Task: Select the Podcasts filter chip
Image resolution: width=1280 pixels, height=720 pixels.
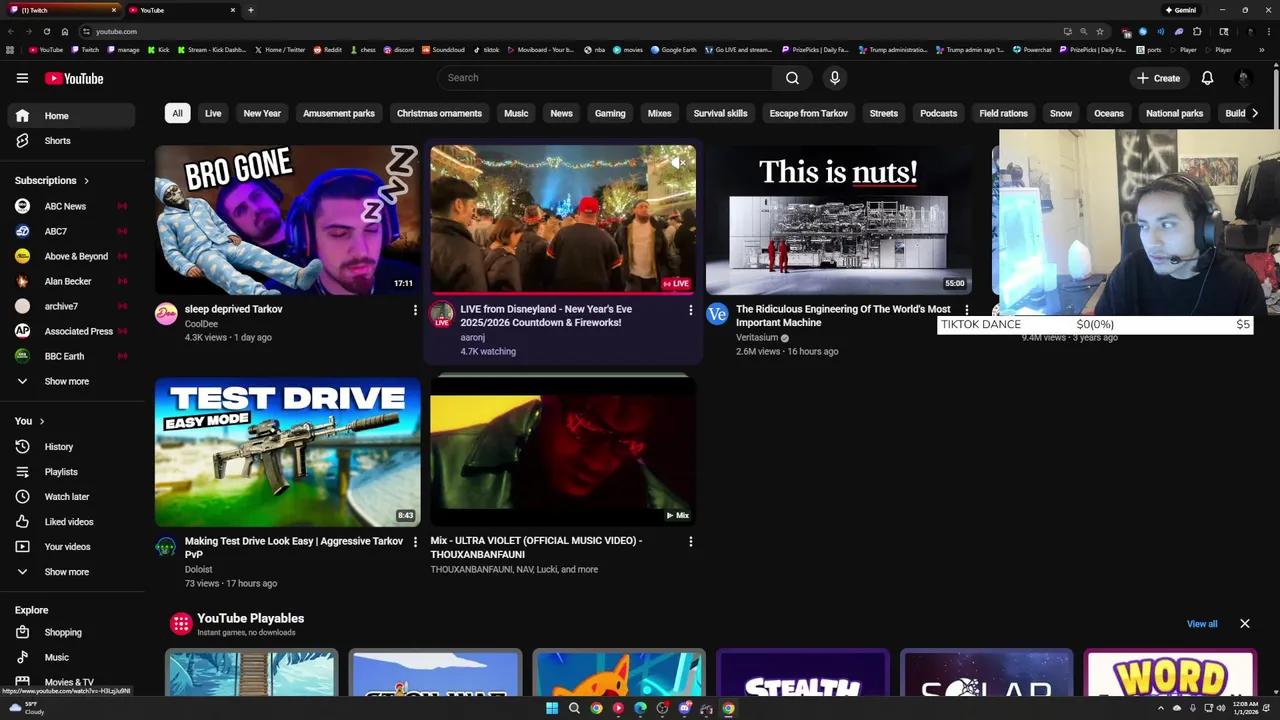Action: click(x=938, y=113)
